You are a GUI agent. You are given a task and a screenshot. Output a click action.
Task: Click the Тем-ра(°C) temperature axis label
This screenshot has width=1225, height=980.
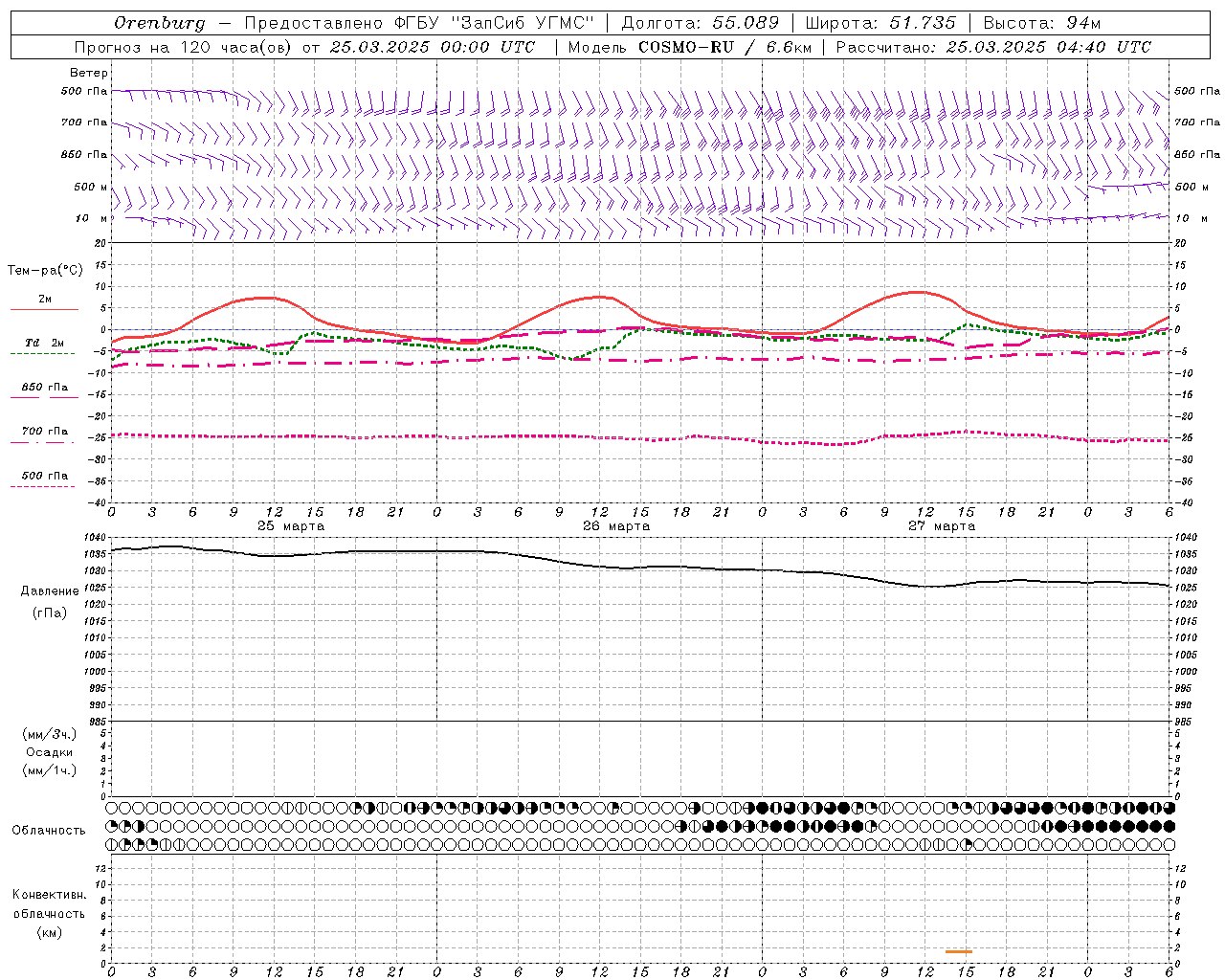click(x=45, y=271)
